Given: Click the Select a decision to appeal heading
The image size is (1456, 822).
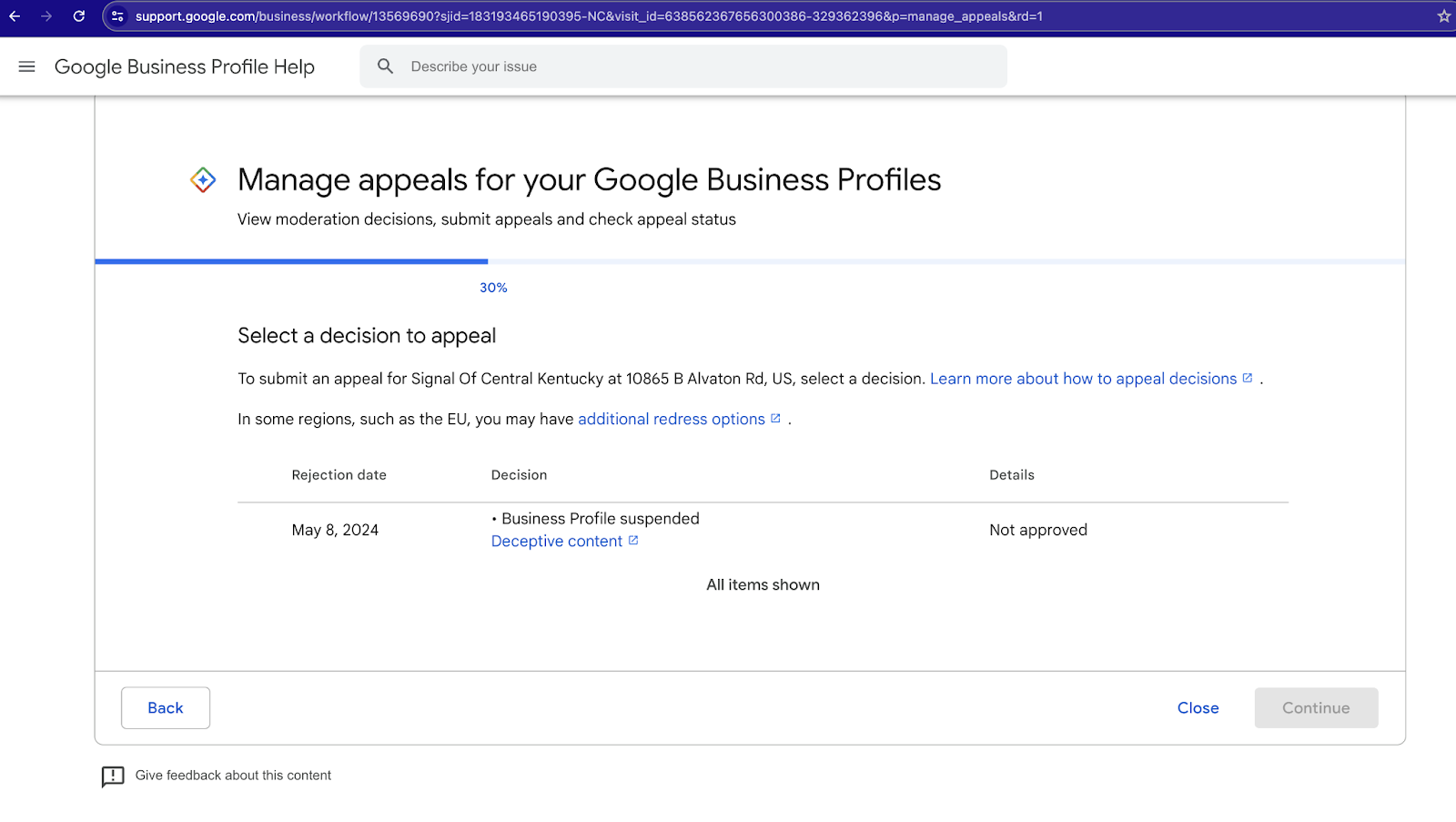Looking at the screenshot, I should [x=367, y=336].
